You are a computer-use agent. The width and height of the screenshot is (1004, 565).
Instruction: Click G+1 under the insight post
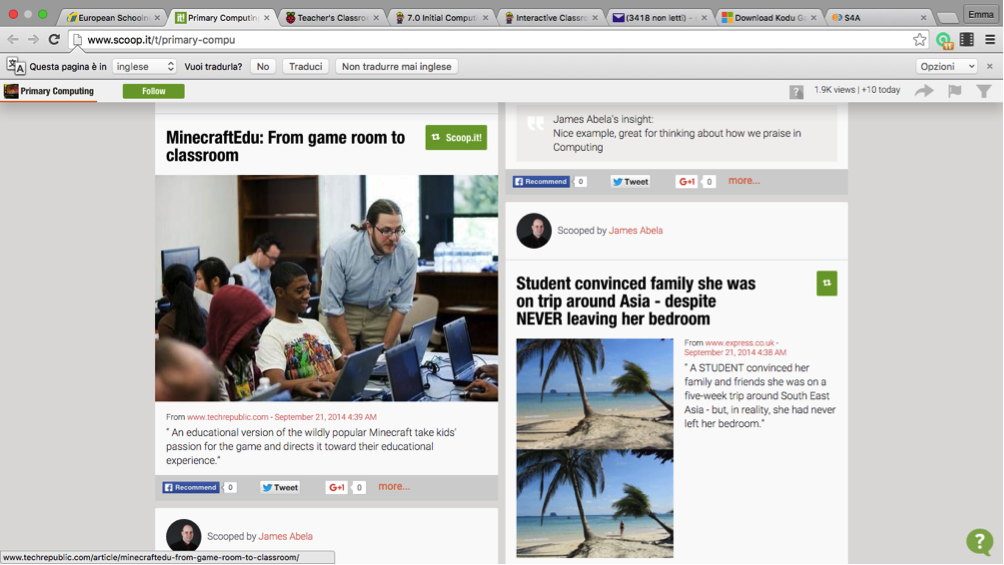[687, 182]
